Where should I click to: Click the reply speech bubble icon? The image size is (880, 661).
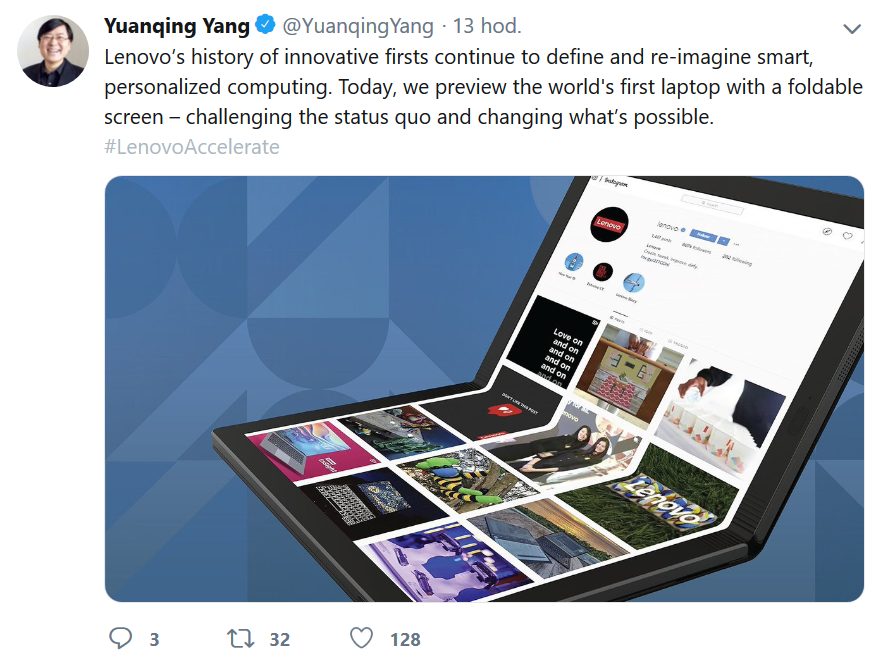[120, 638]
